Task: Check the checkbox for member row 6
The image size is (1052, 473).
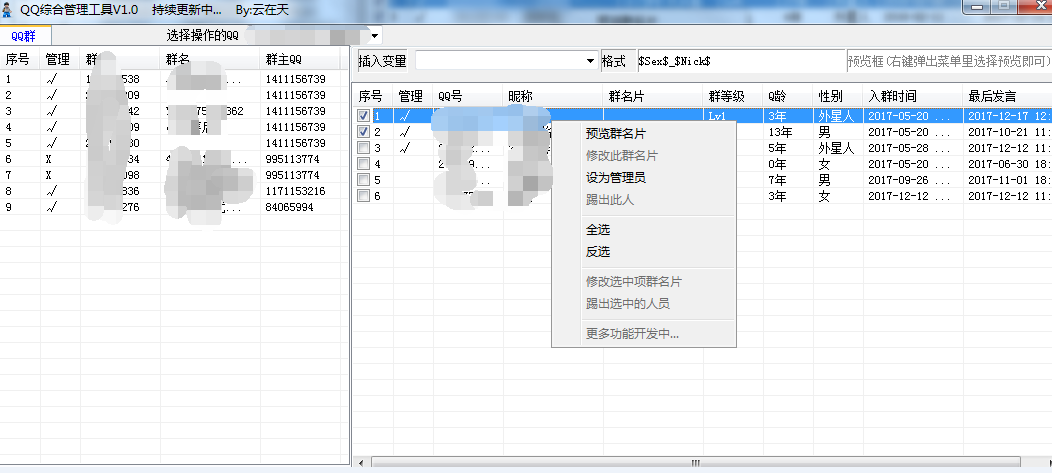Action: pyautogui.click(x=363, y=196)
